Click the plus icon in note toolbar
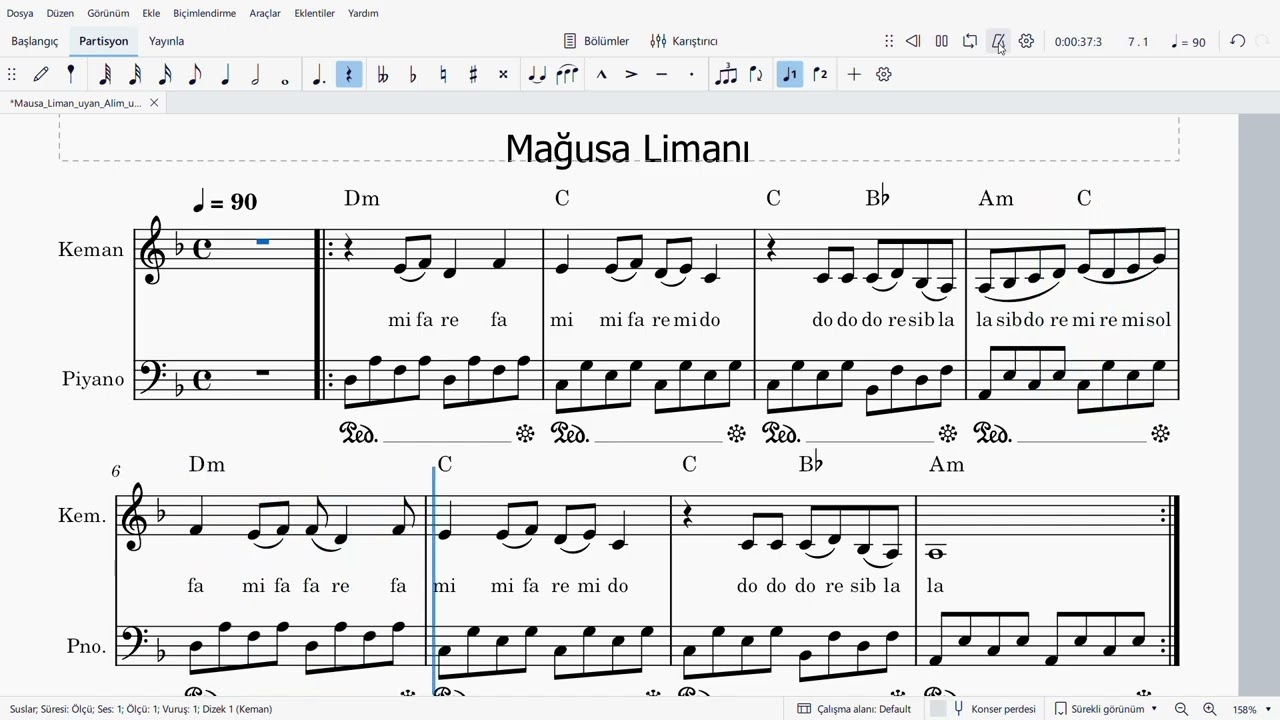 tap(854, 74)
